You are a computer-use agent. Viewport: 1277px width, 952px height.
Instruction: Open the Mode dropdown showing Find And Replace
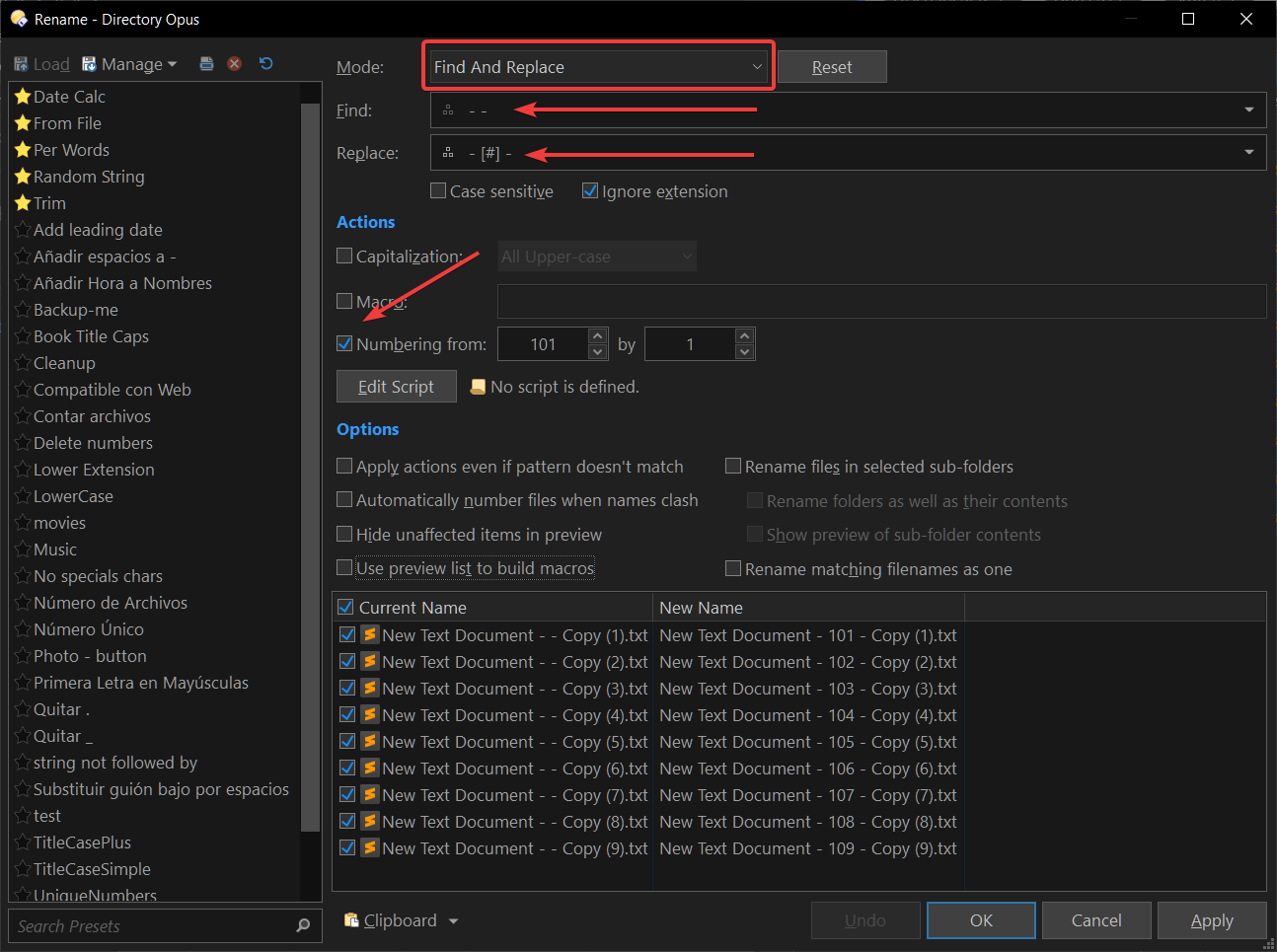598,67
